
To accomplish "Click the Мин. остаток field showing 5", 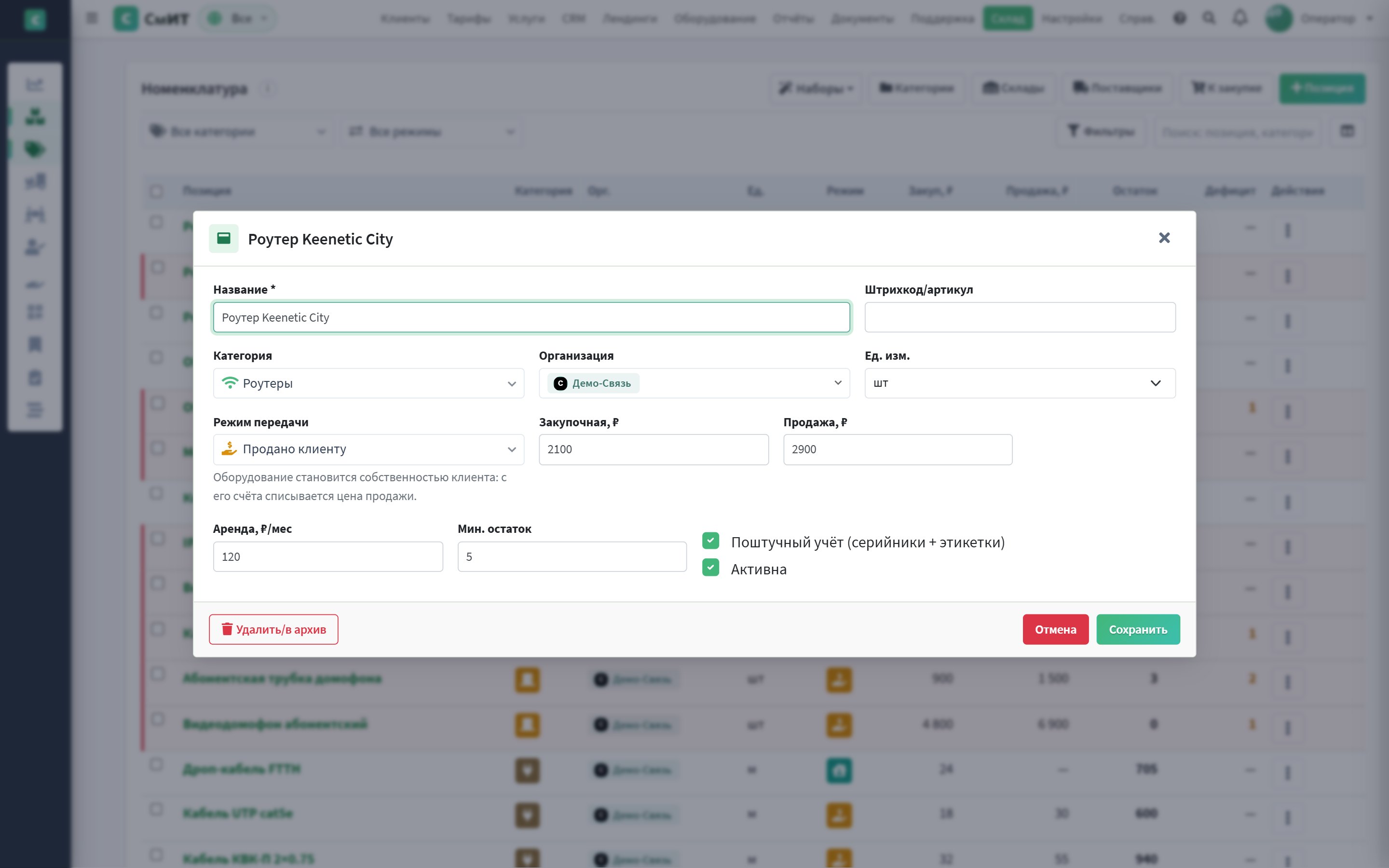I will 572,556.
